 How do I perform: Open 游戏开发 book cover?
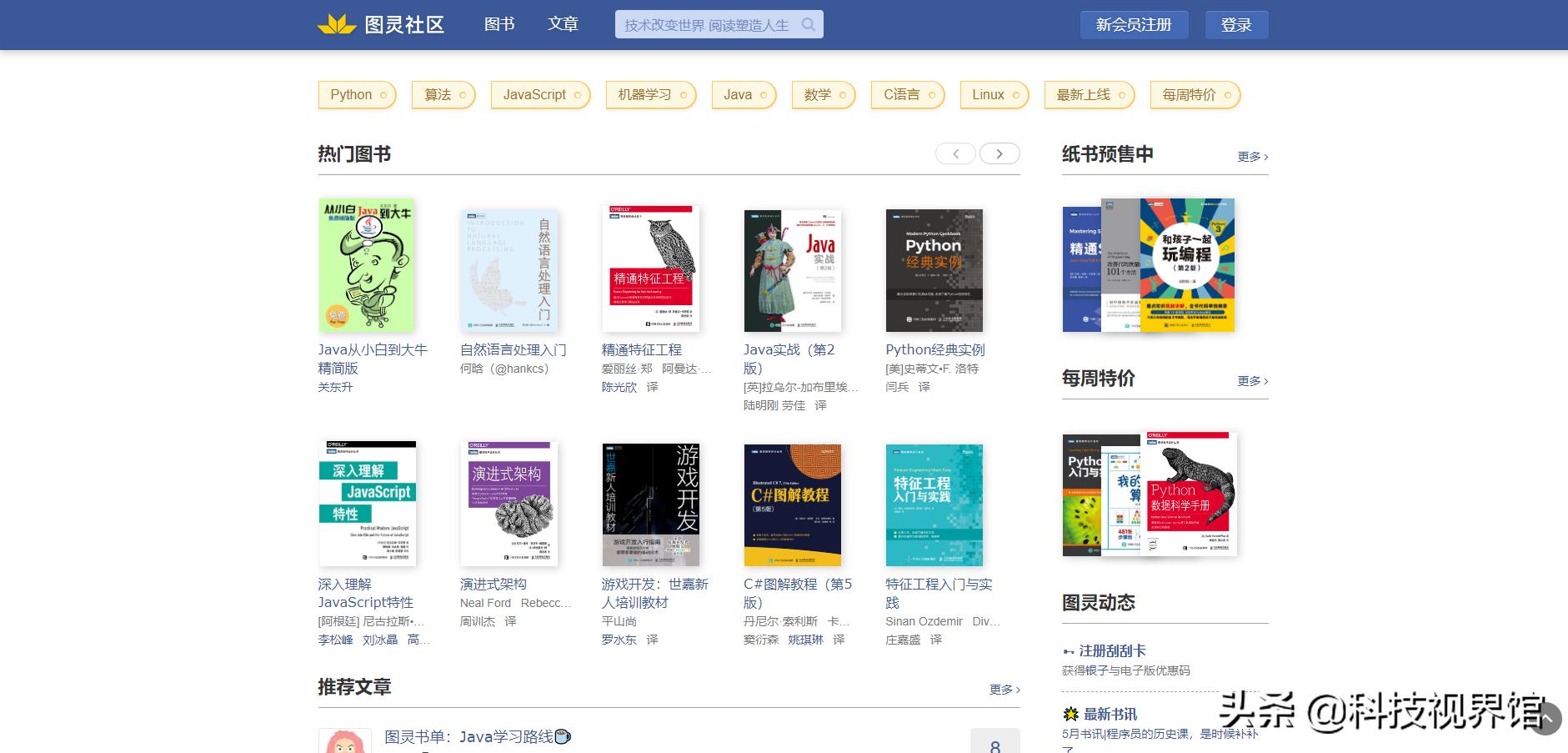[x=650, y=505]
